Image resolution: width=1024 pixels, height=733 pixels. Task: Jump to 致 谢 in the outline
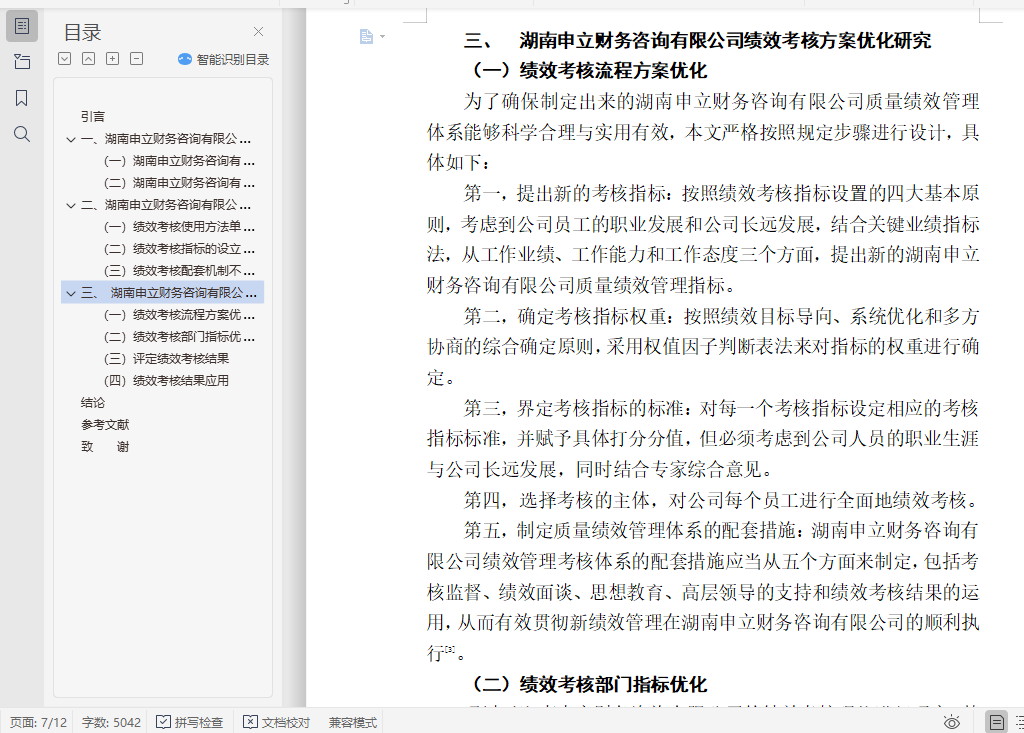click(x=105, y=447)
